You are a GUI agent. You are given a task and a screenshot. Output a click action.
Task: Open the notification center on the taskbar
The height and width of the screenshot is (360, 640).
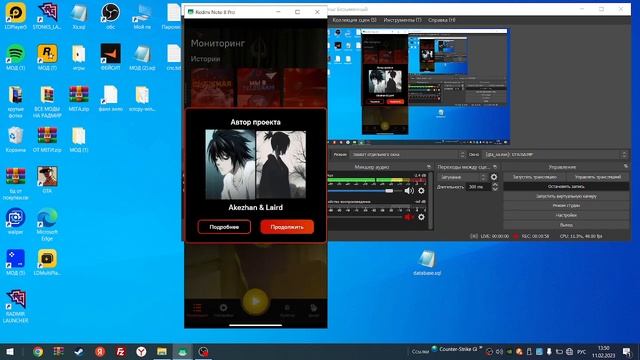coord(627,351)
